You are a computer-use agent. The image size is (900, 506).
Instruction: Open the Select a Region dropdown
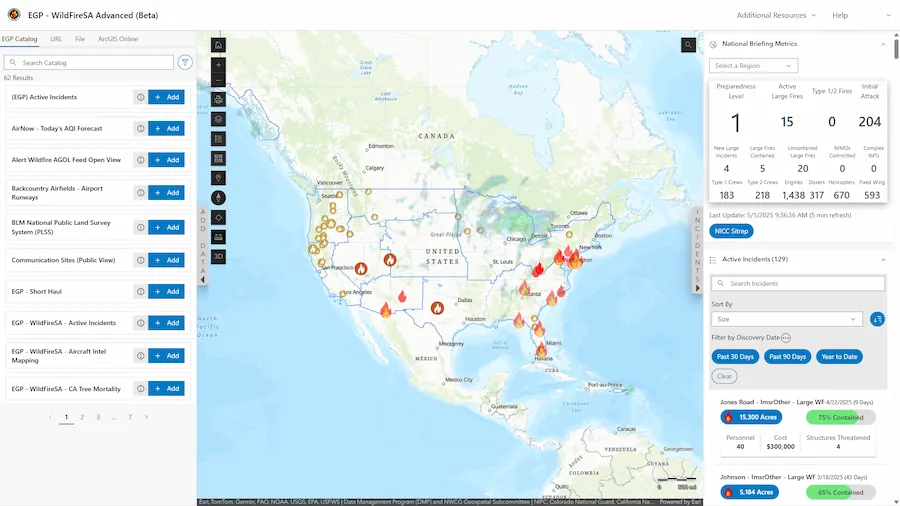tap(754, 66)
